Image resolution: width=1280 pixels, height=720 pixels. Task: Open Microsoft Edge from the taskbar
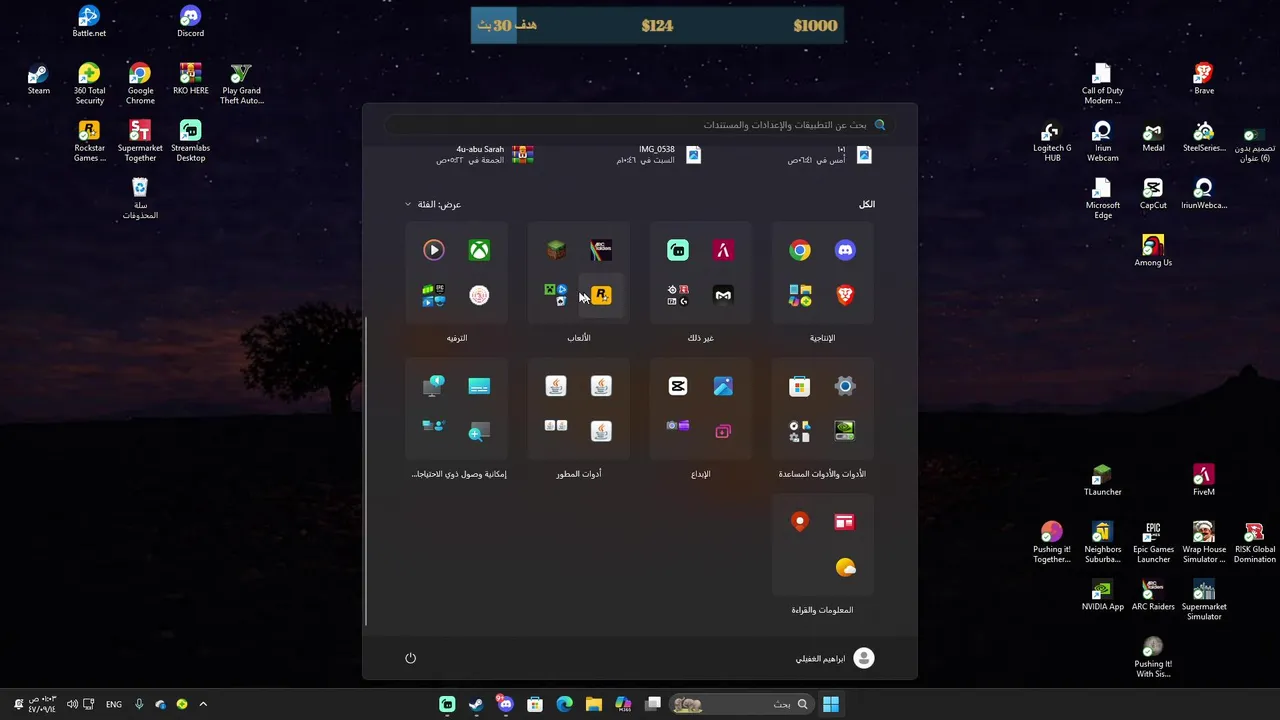click(564, 704)
